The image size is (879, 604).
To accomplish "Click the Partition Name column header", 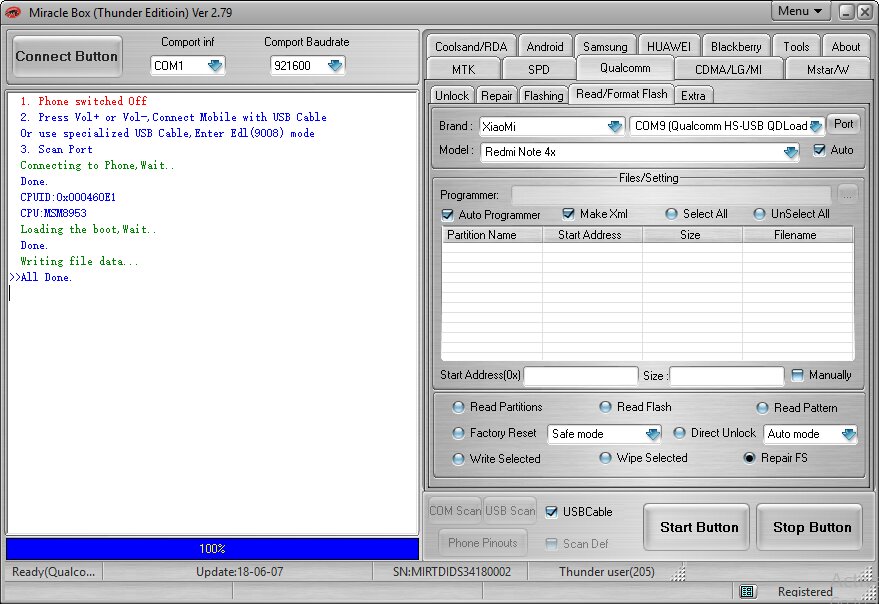I will pos(492,235).
